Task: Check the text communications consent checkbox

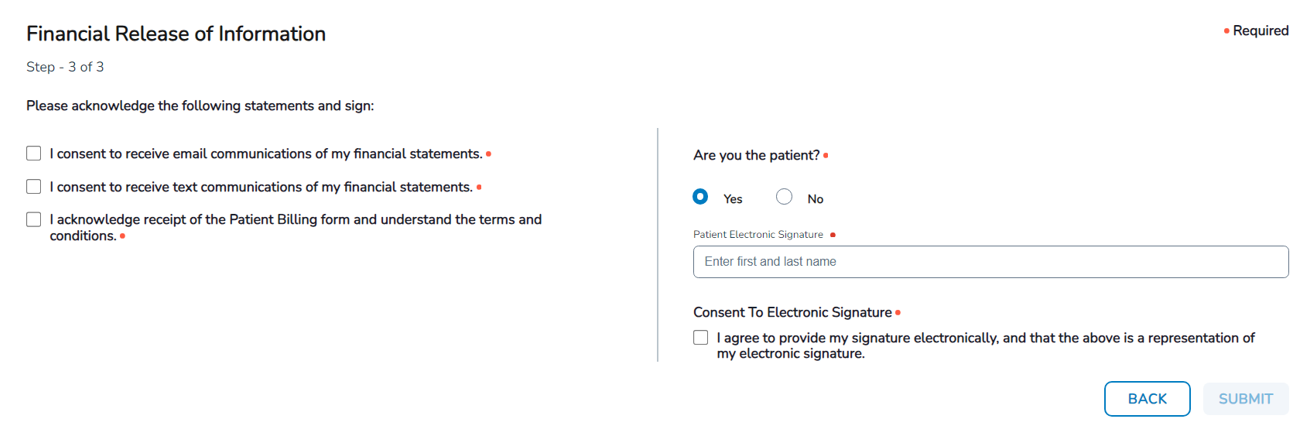Action: click(x=34, y=187)
